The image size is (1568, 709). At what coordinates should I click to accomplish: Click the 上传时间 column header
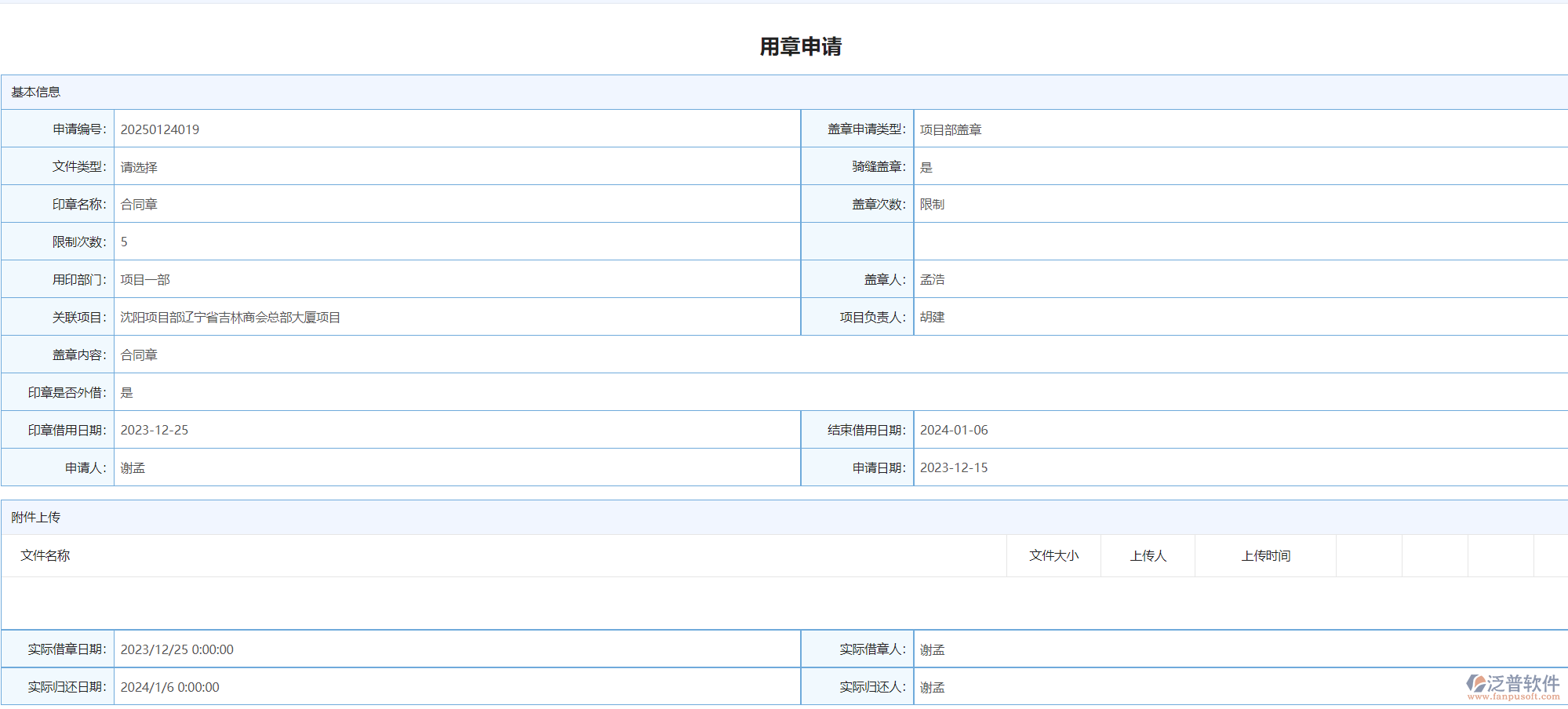click(x=1265, y=556)
